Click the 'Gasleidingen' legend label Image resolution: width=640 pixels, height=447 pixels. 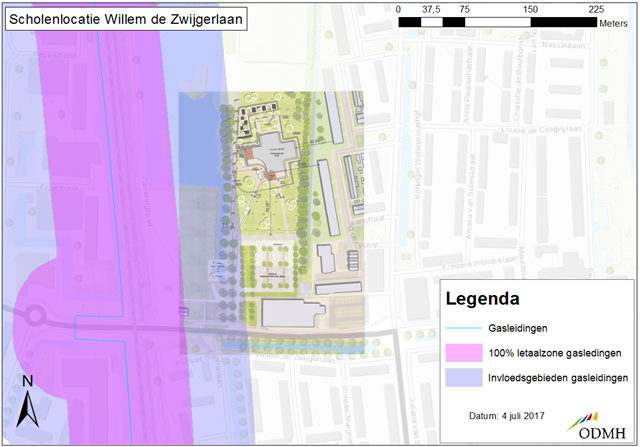pos(518,328)
